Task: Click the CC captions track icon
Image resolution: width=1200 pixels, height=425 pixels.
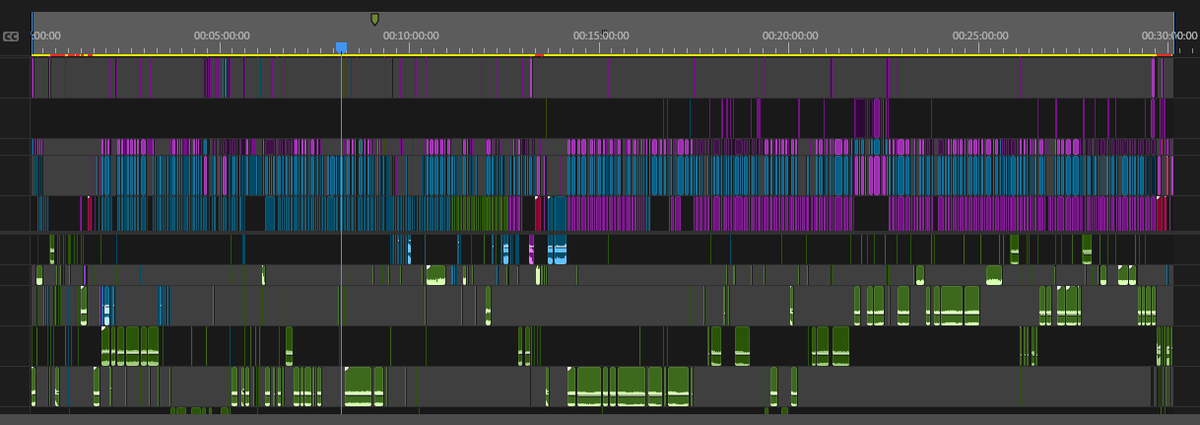Action: coord(11,36)
